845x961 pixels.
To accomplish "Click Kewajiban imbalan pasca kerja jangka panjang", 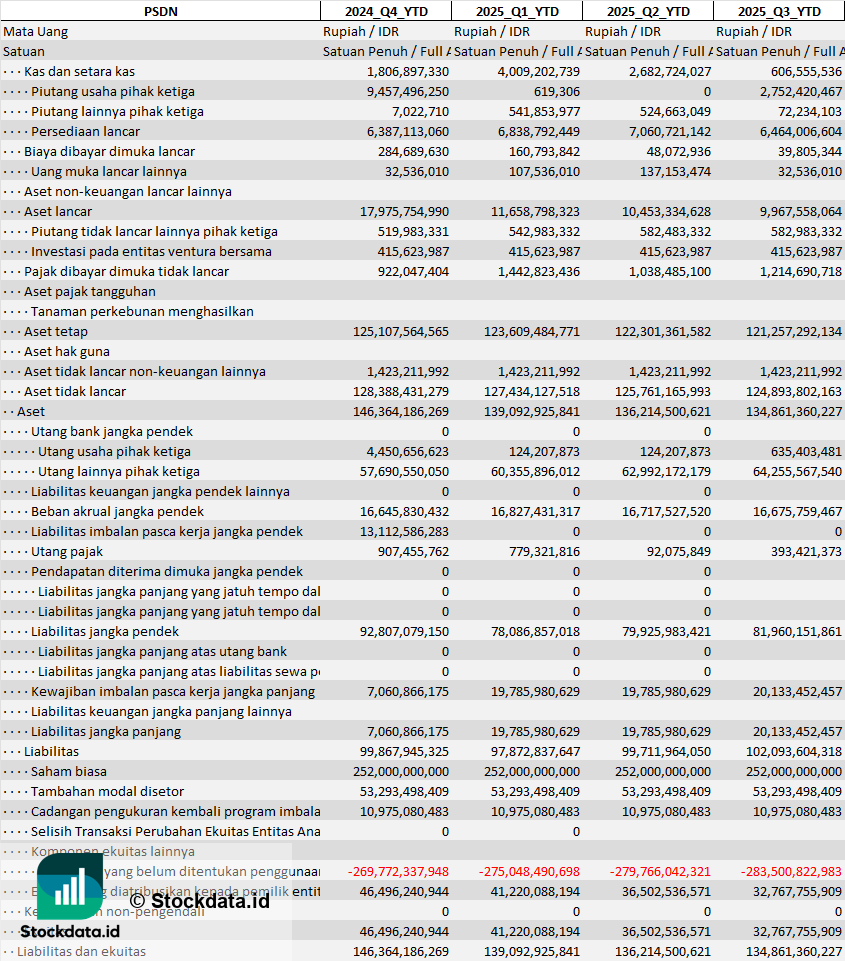I will 173,692.
